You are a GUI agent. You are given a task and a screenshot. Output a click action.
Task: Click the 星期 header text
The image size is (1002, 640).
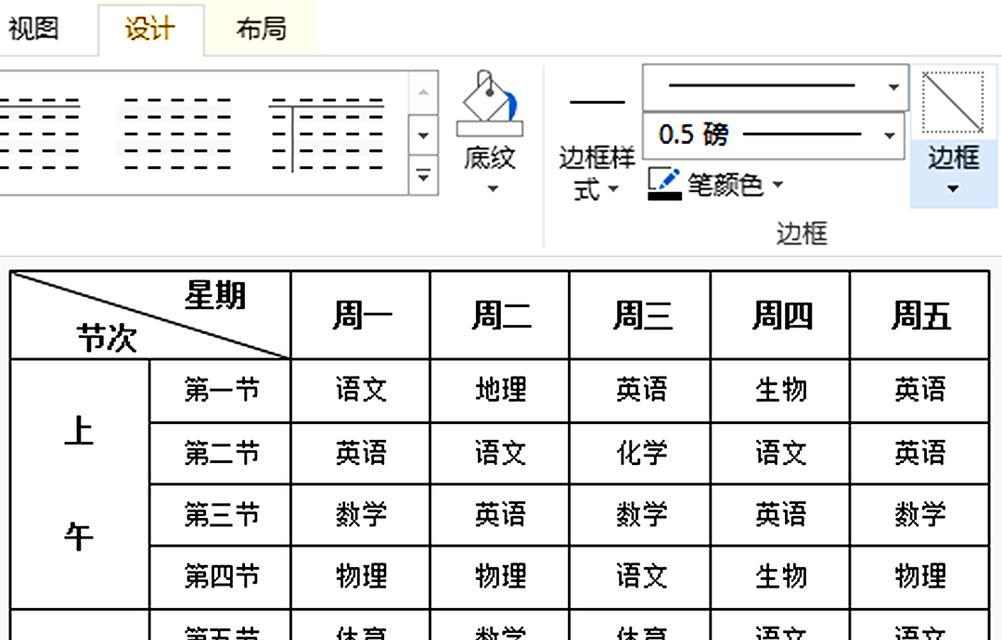pos(215,296)
